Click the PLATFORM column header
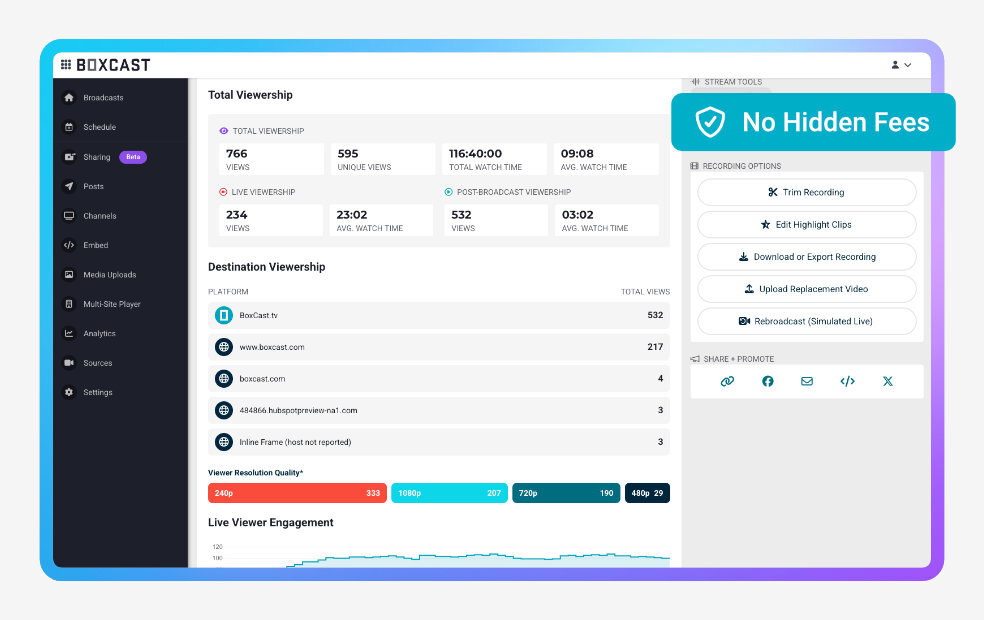The image size is (984, 620). point(228,292)
